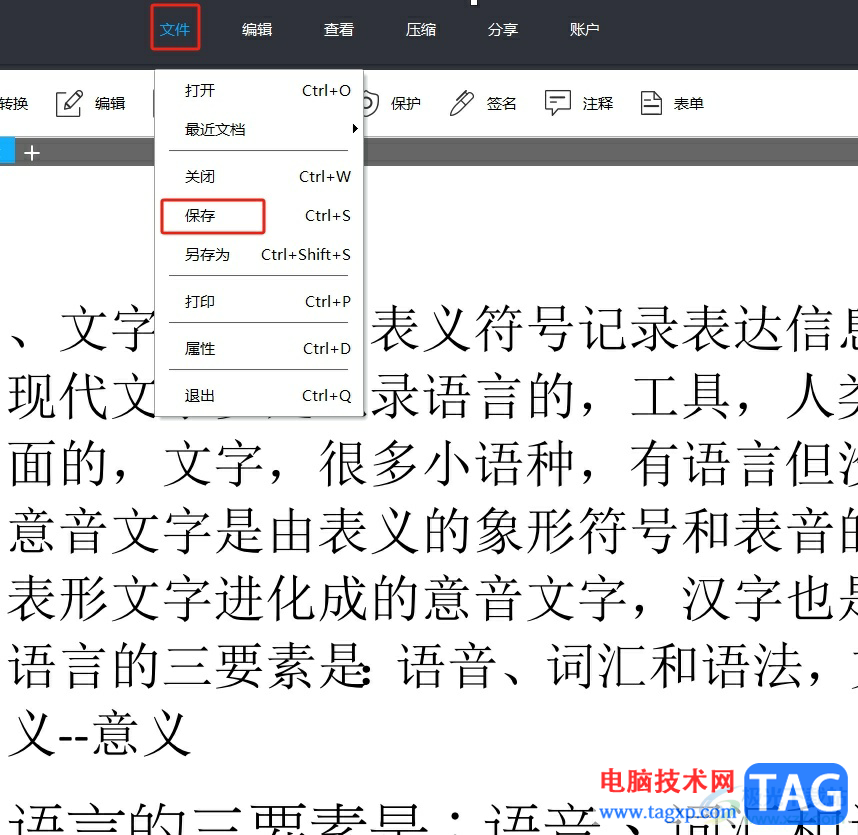
Task: Click the 保护 toolbar label
Action: pyautogui.click(x=405, y=103)
